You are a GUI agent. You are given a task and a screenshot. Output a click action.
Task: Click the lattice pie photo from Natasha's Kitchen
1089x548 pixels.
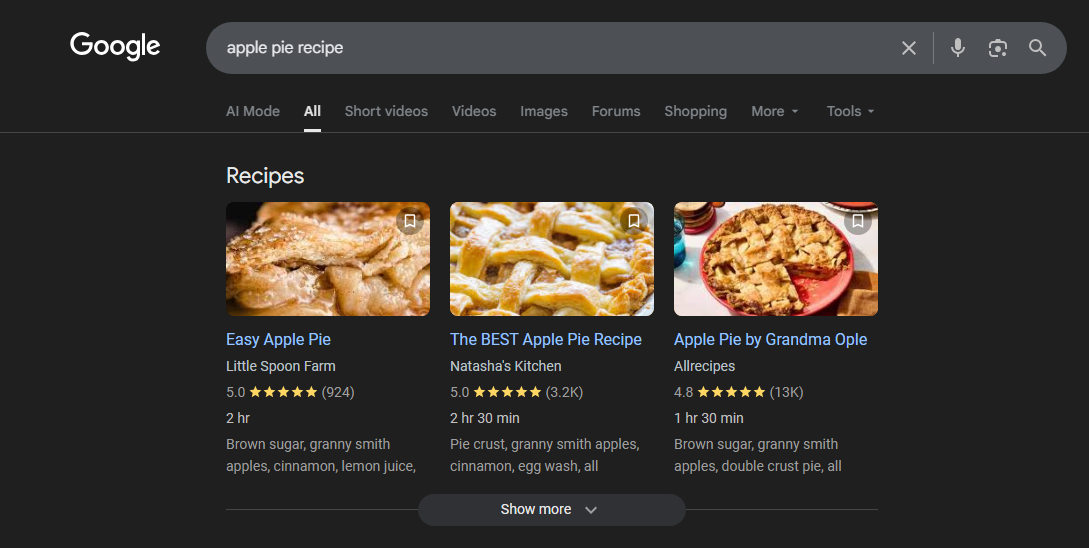click(551, 259)
